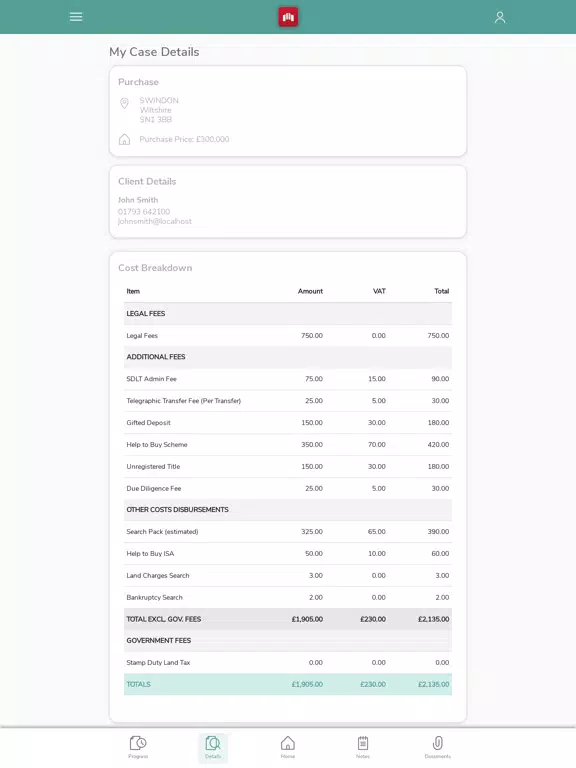Click the ADDITIONAL FEES section row
This screenshot has height=768, width=576.
(x=288, y=357)
